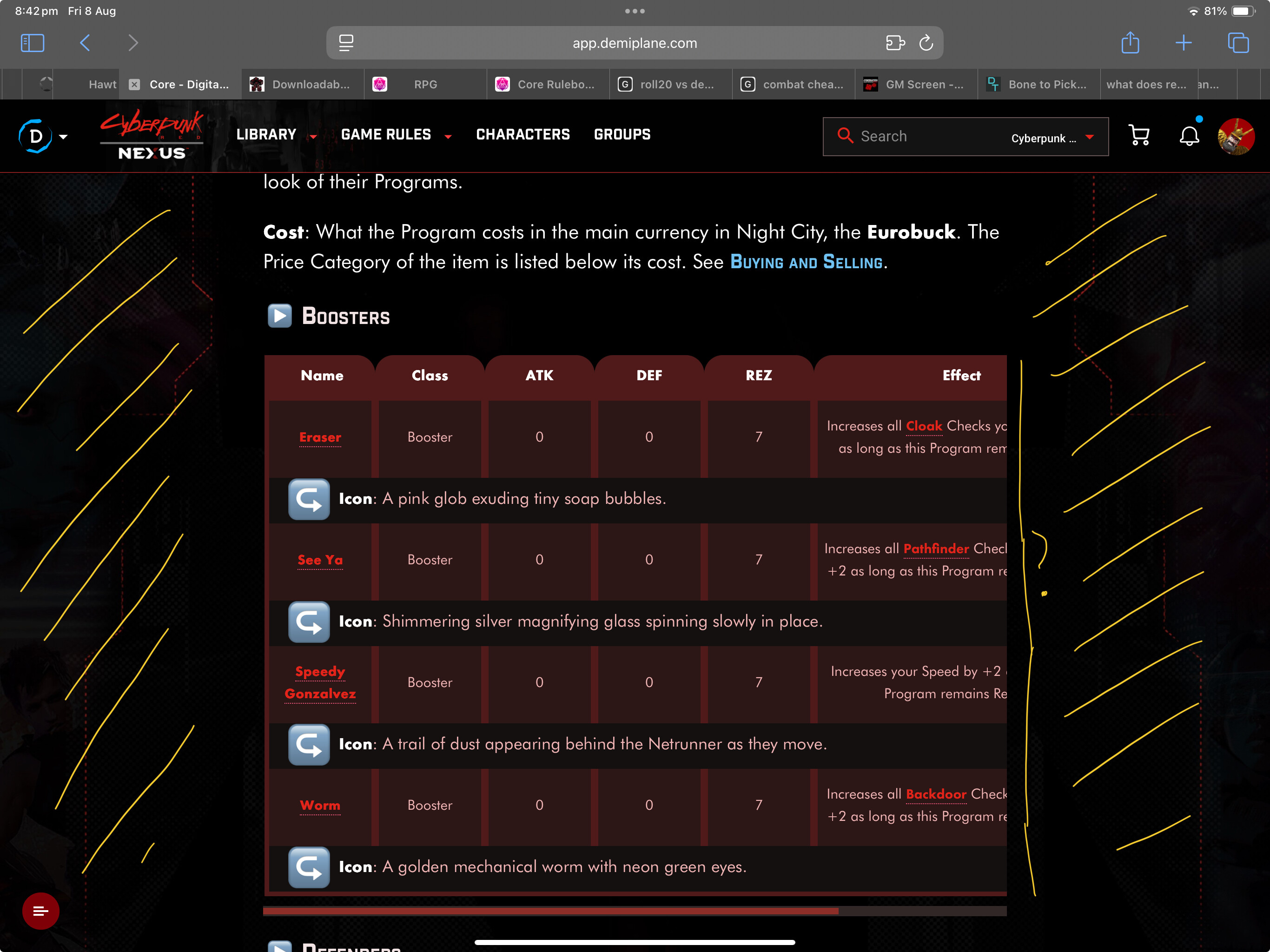Go forward in browser history
This screenshot has width=1270, height=952.
click(x=133, y=42)
